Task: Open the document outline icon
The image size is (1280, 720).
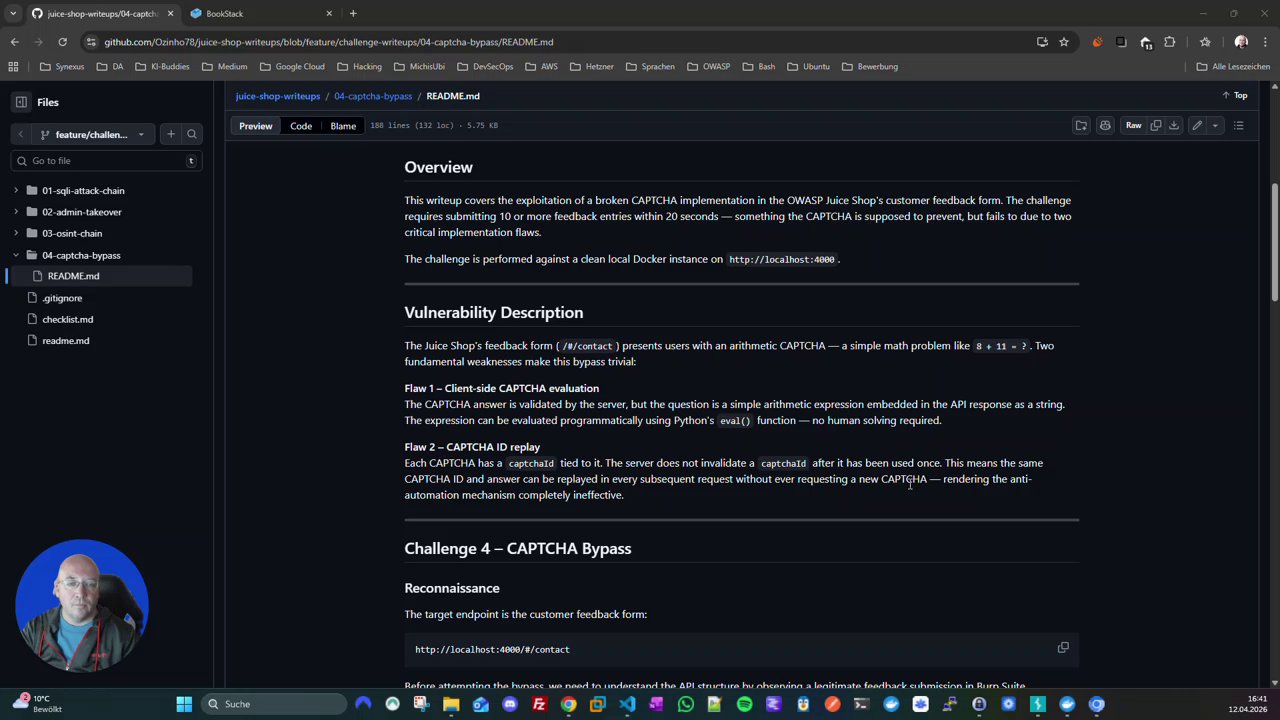Action: pyautogui.click(x=1239, y=125)
